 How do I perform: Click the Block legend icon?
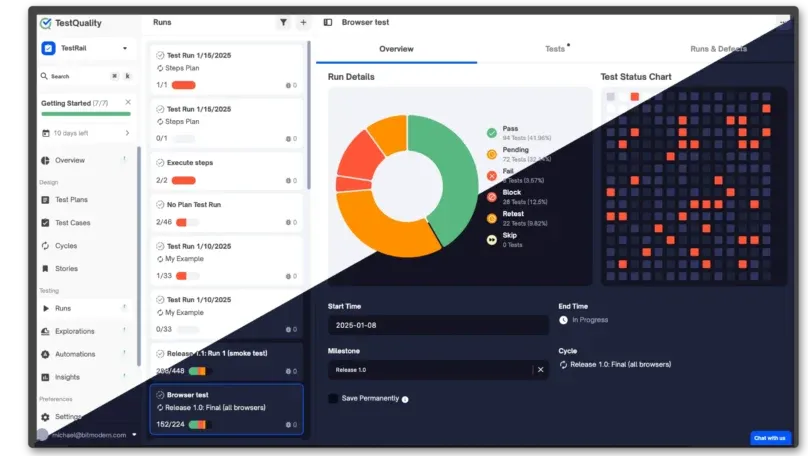pyautogui.click(x=492, y=197)
